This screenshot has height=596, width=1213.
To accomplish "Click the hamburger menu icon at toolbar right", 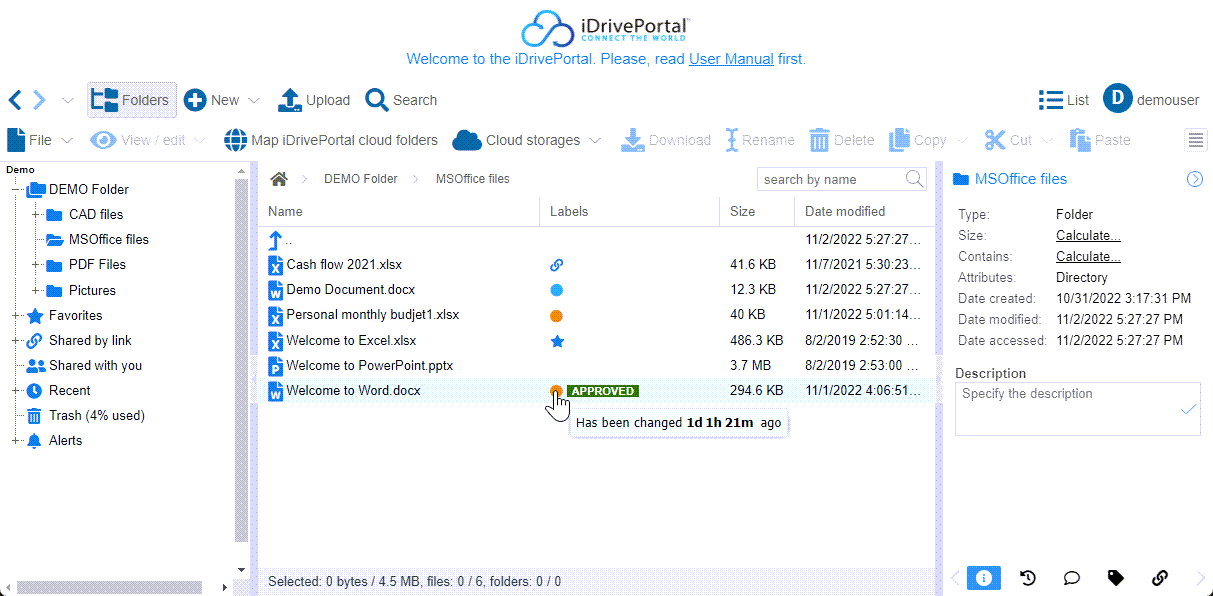I will point(1196,140).
